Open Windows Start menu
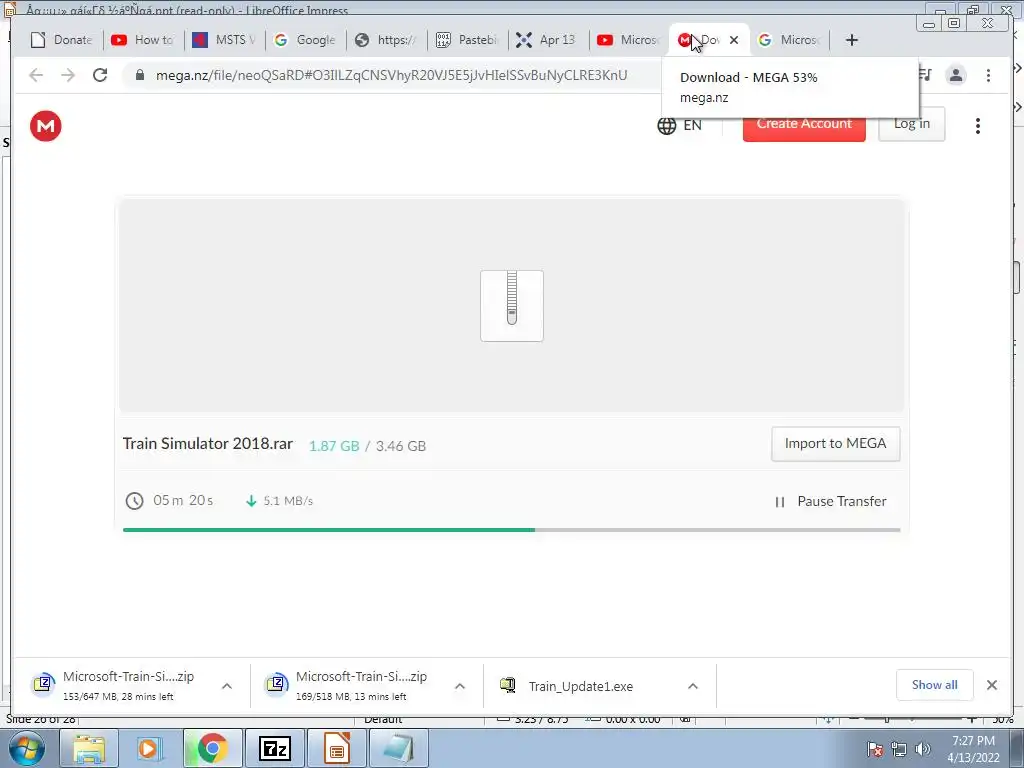Screen dimensions: 1024x768 [x=25, y=748]
